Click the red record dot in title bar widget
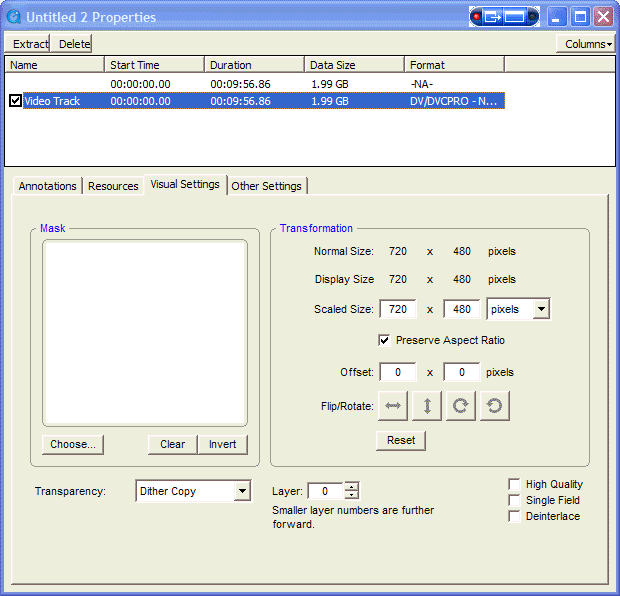The image size is (620, 596). coord(479,17)
